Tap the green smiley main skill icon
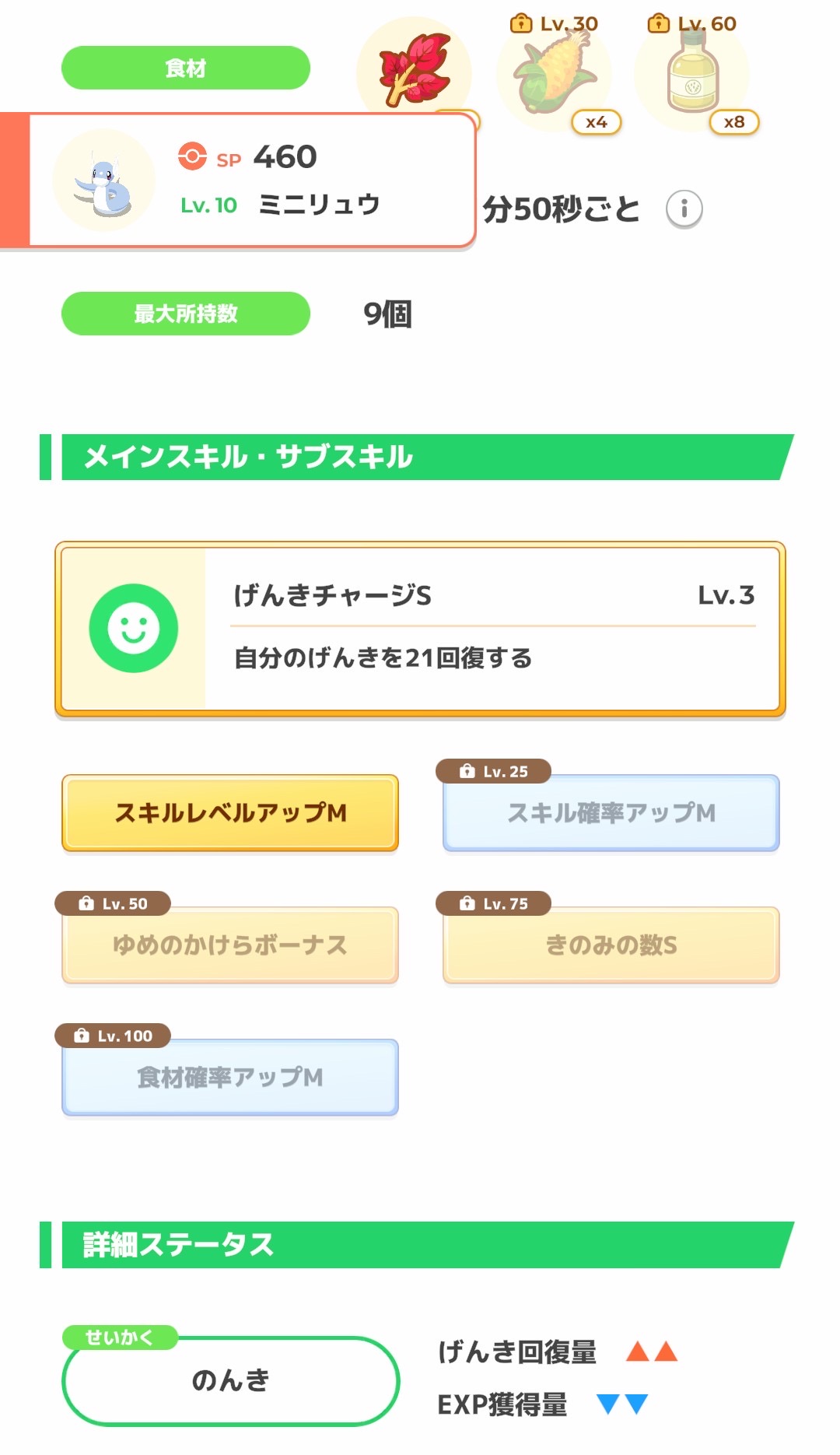Viewport: 840px width, 1455px height. pyautogui.click(x=134, y=628)
